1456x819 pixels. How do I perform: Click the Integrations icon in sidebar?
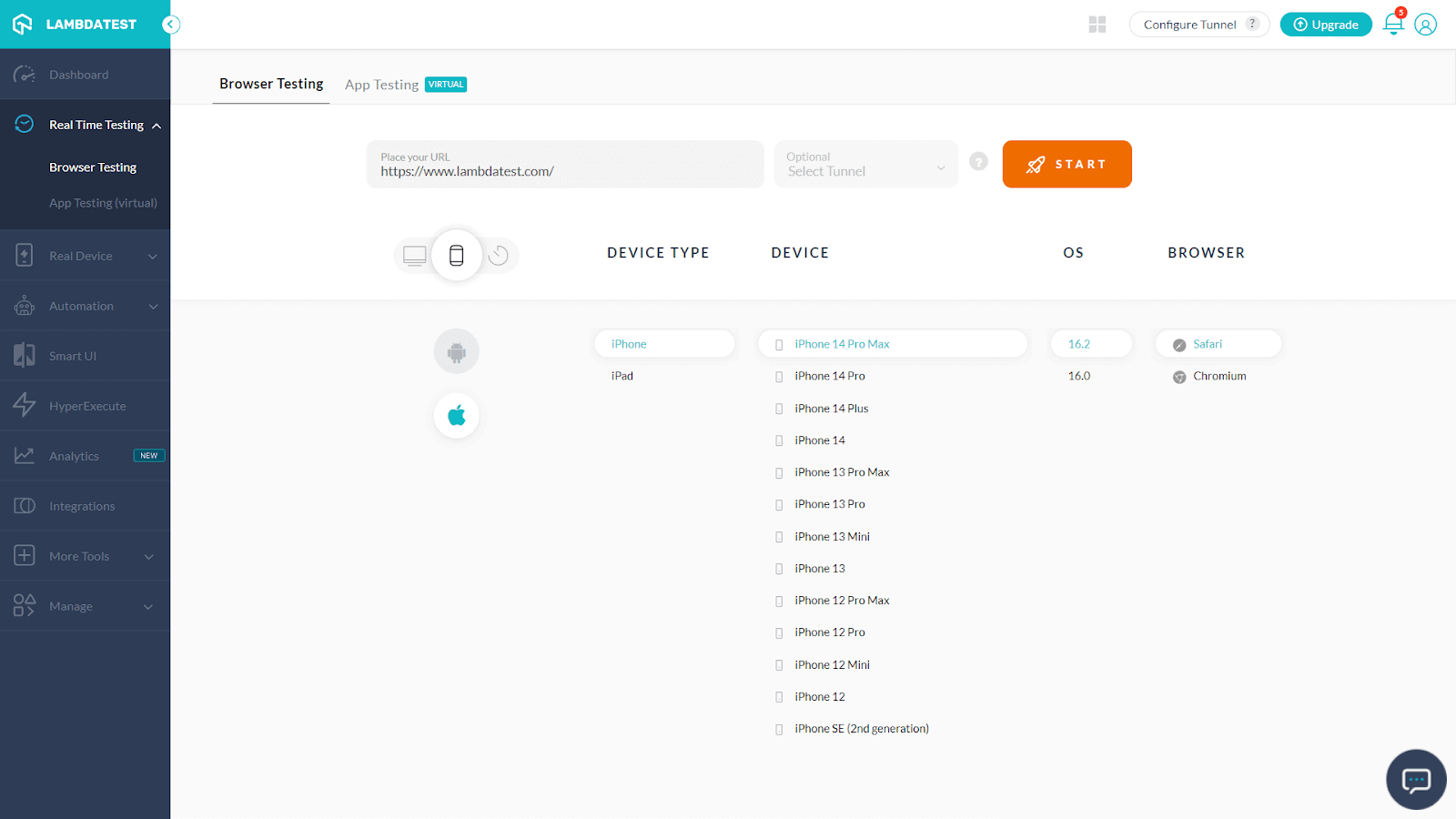pyautogui.click(x=25, y=506)
